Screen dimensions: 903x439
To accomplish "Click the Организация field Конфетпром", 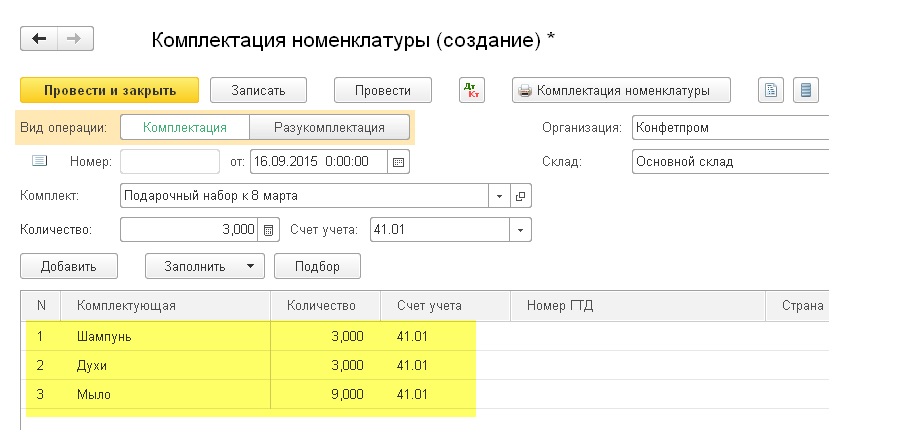I will [x=730, y=127].
